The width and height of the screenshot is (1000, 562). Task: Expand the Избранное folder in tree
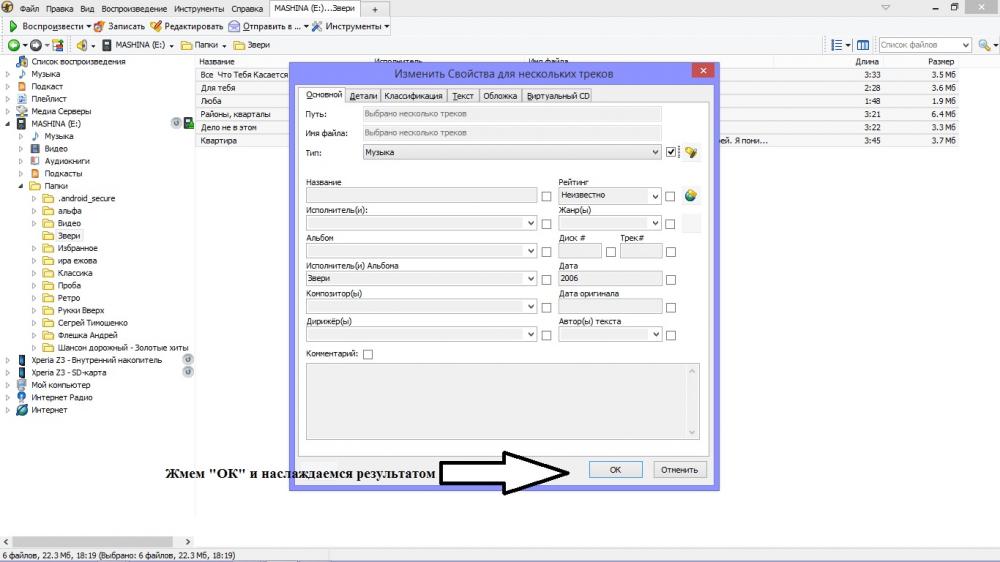[x=34, y=248]
